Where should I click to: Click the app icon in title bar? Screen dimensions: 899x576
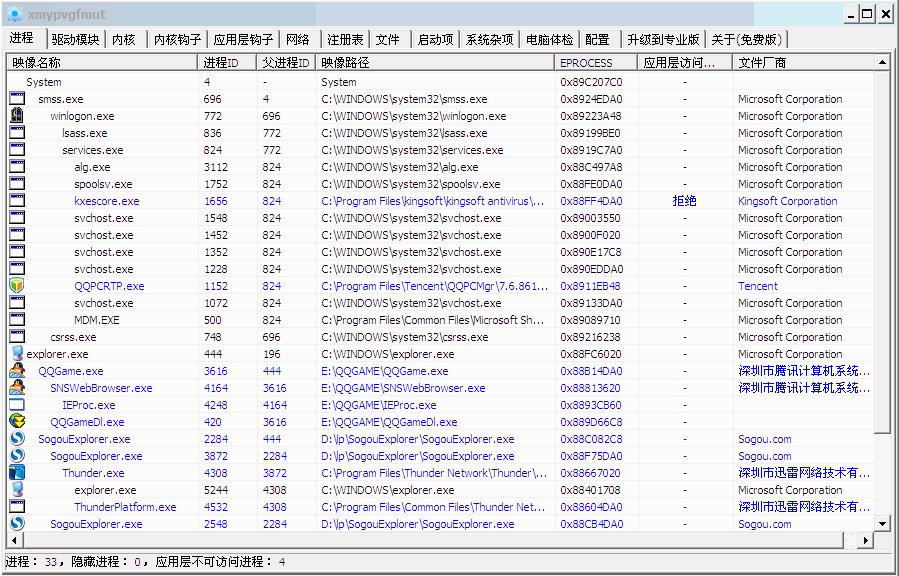[x=14, y=14]
